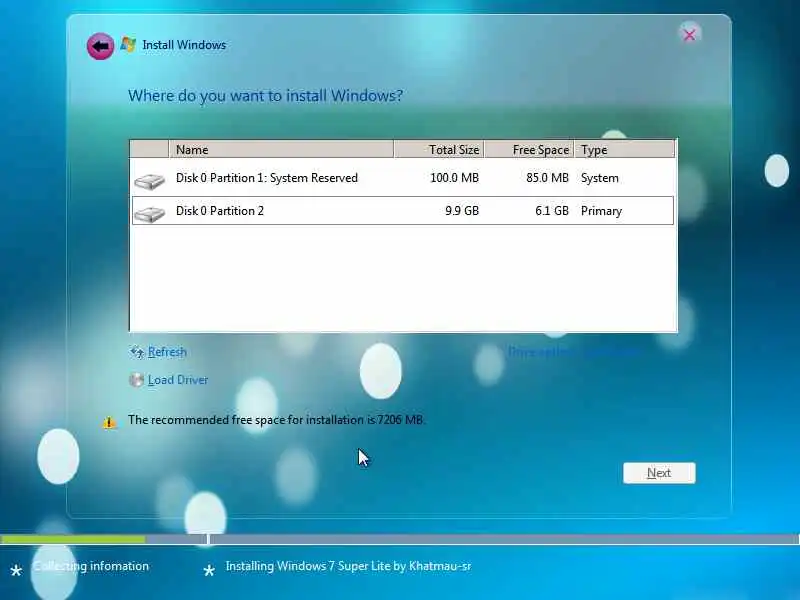Image resolution: width=800 pixels, height=600 pixels.
Task: Click the Collecting information step label
Action: pos(91,566)
